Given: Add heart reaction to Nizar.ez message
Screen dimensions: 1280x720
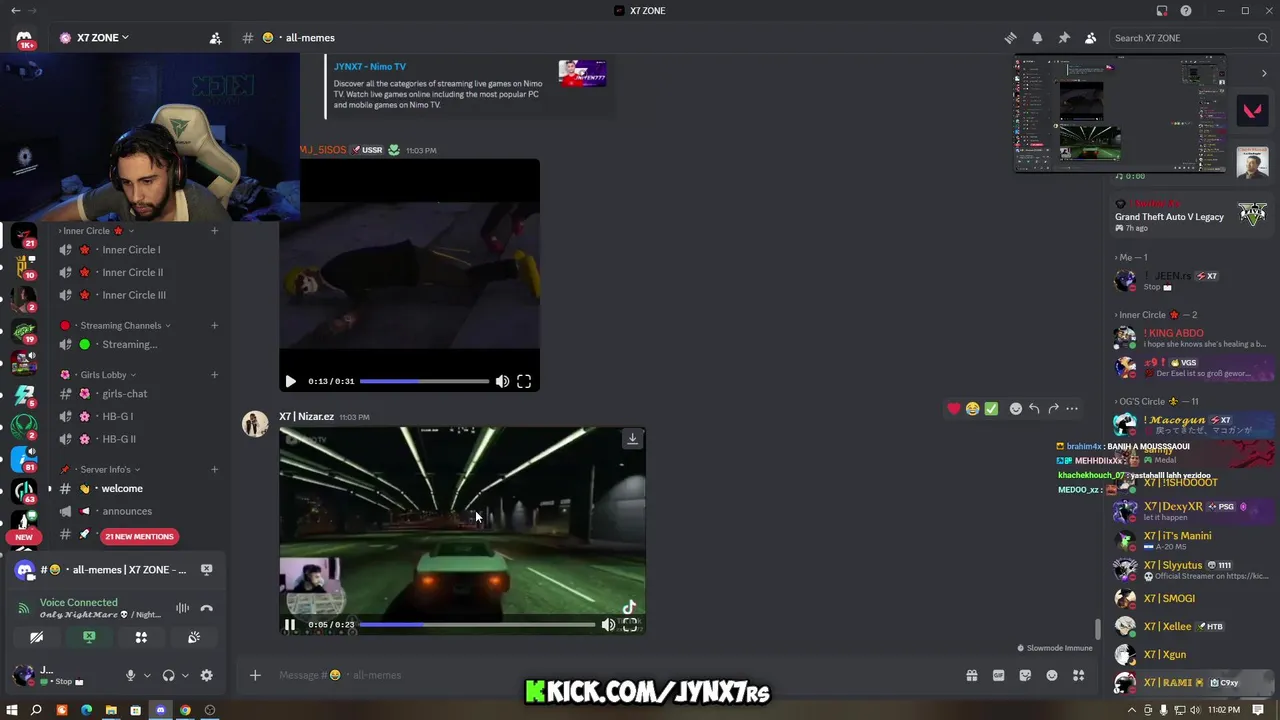Looking at the screenshot, I should [x=953, y=408].
